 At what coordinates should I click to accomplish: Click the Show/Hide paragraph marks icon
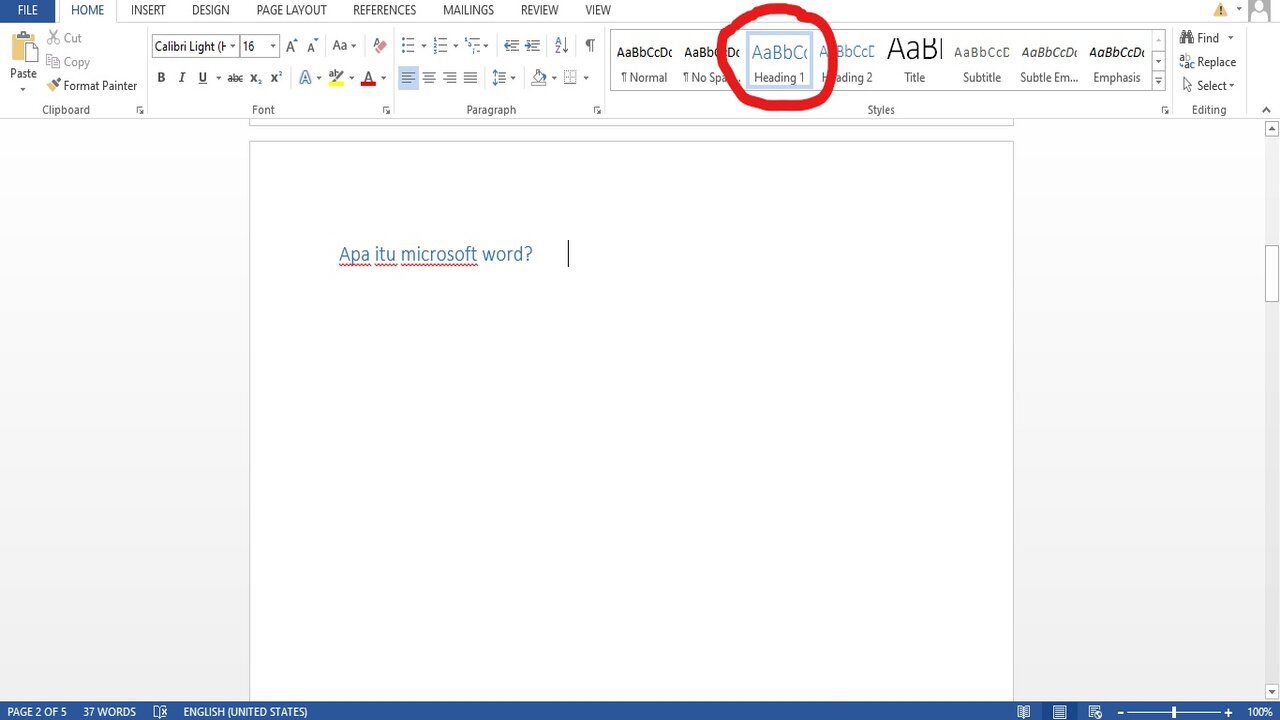[590, 46]
